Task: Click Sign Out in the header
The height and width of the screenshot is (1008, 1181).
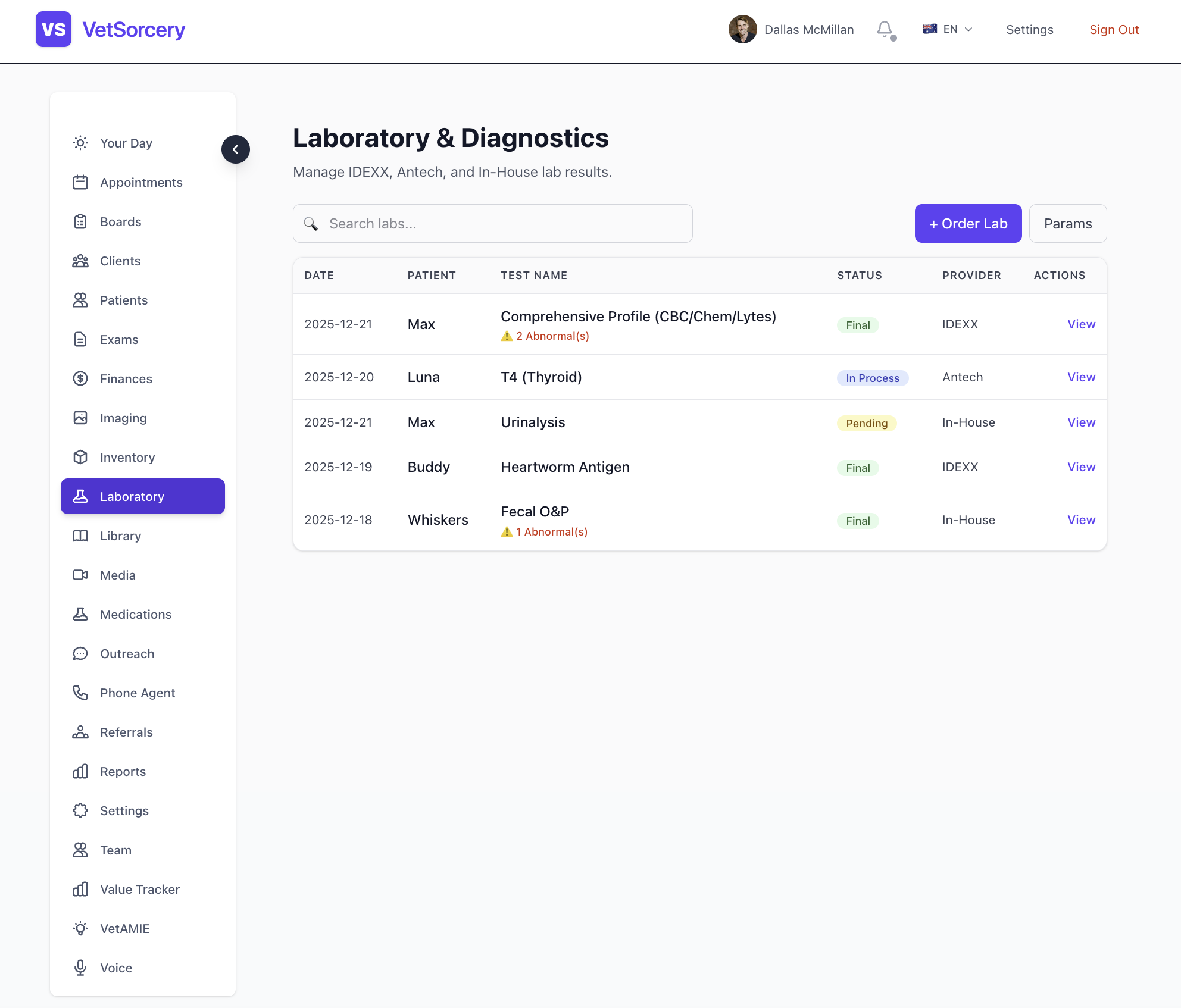Action: tap(1114, 30)
